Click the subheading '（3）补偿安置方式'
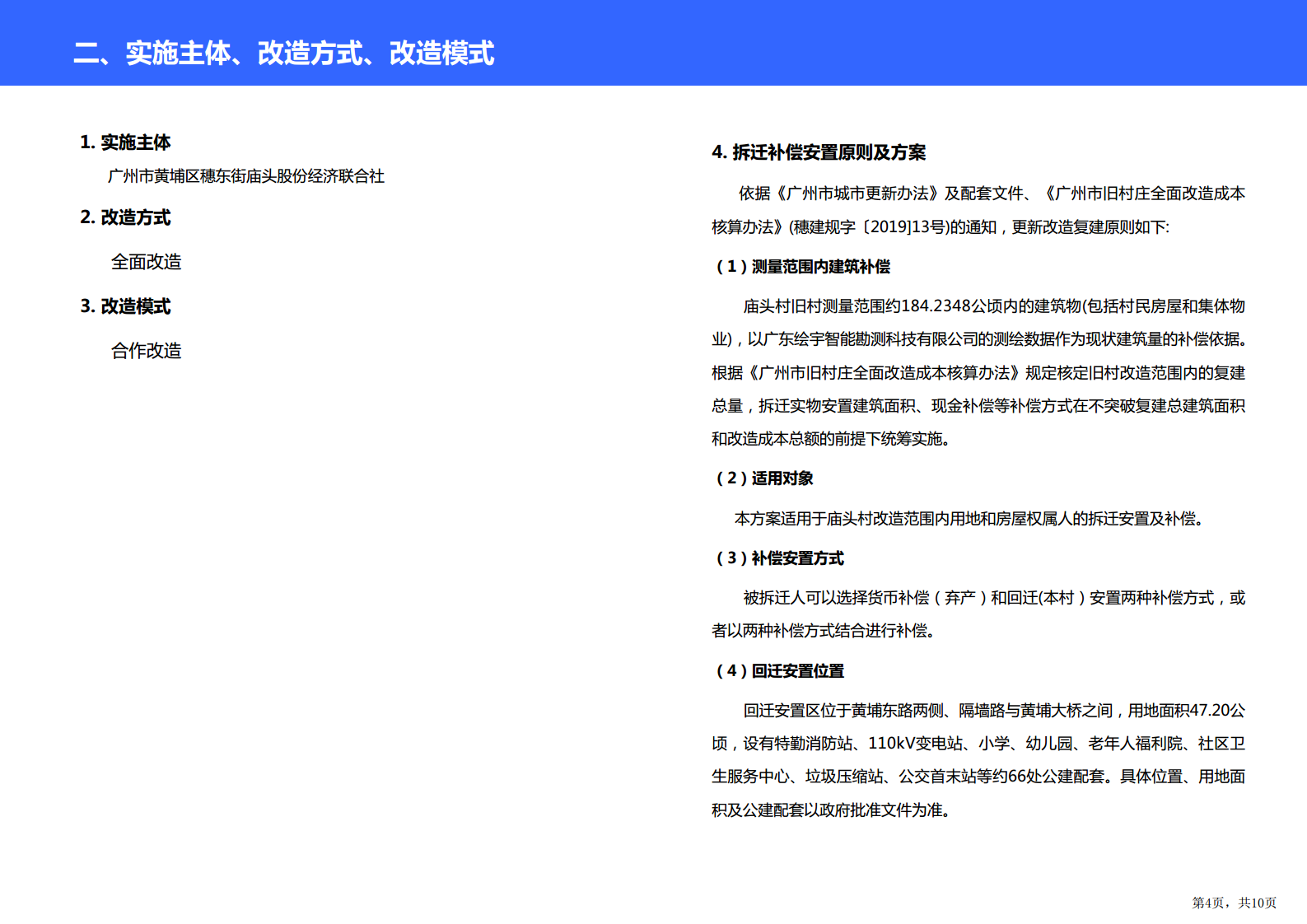 click(x=779, y=558)
